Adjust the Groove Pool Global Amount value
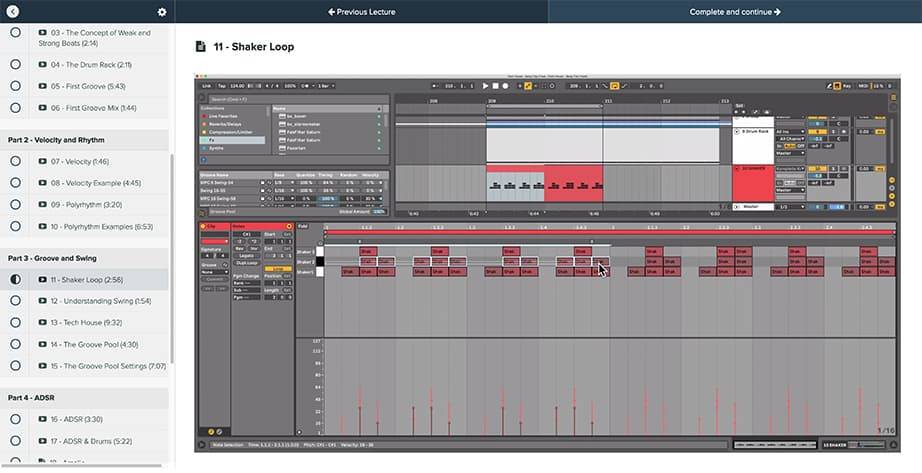 pyautogui.click(x=379, y=212)
